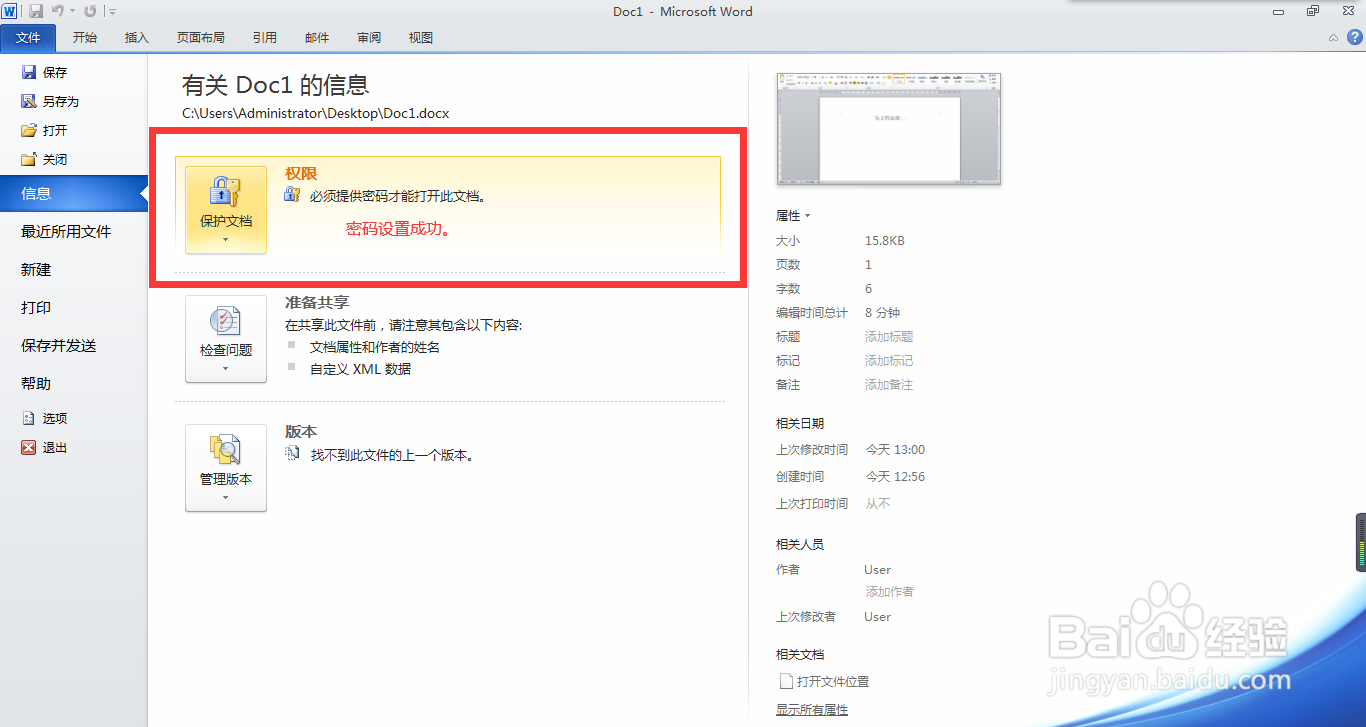1366x727 pixels.
Task: Select 新建 in the sidebar
Action: [36, 269]
